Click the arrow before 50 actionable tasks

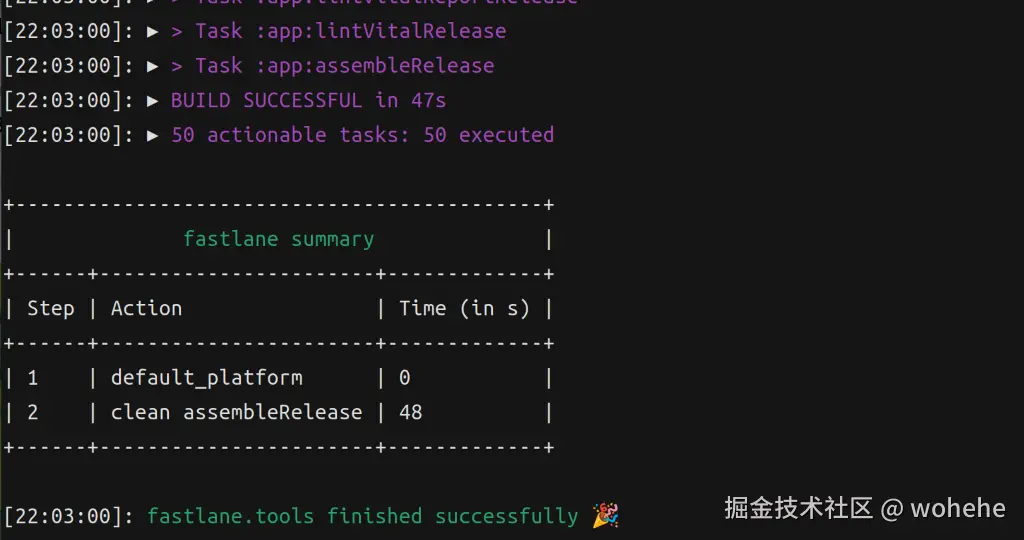(153, 134)
